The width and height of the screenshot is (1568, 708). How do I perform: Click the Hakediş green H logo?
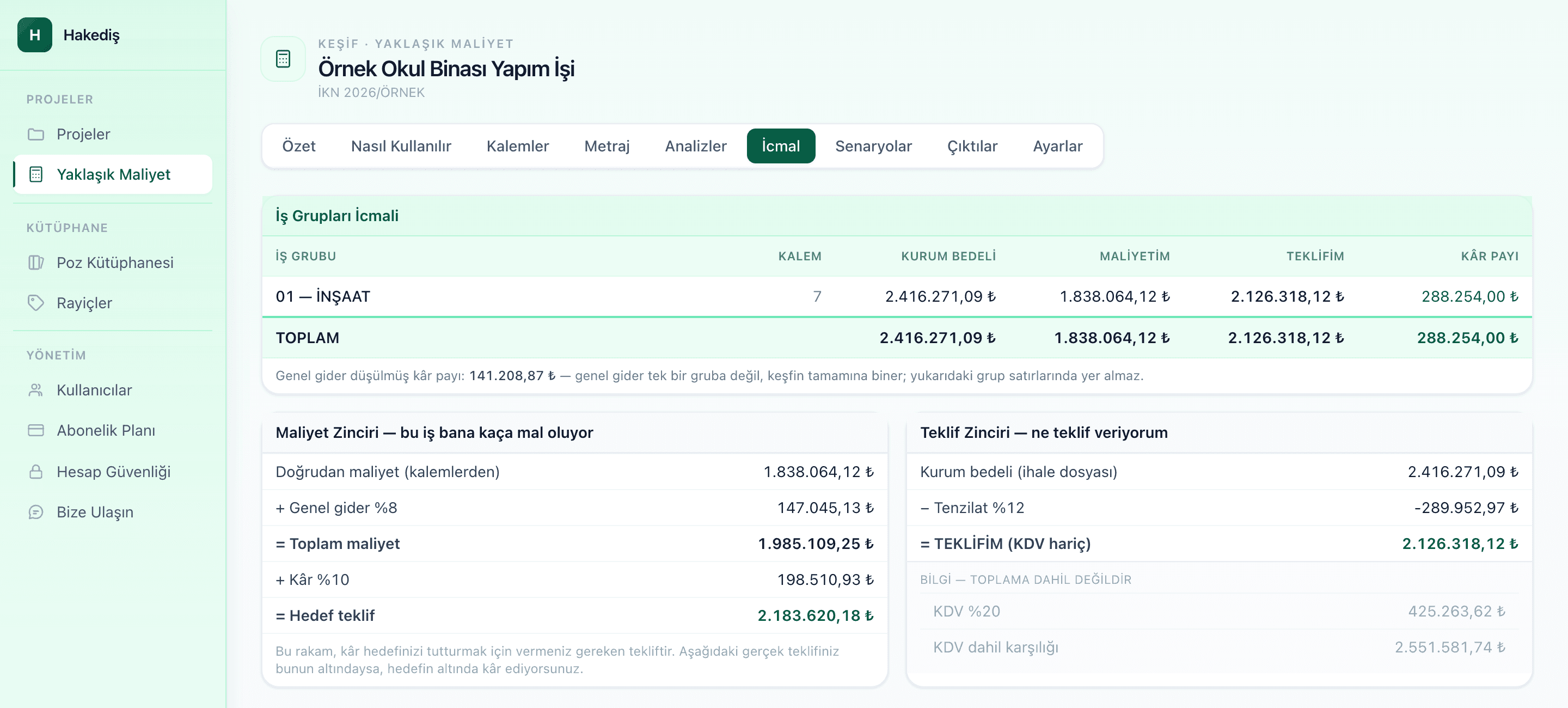(x=35, y=35)
